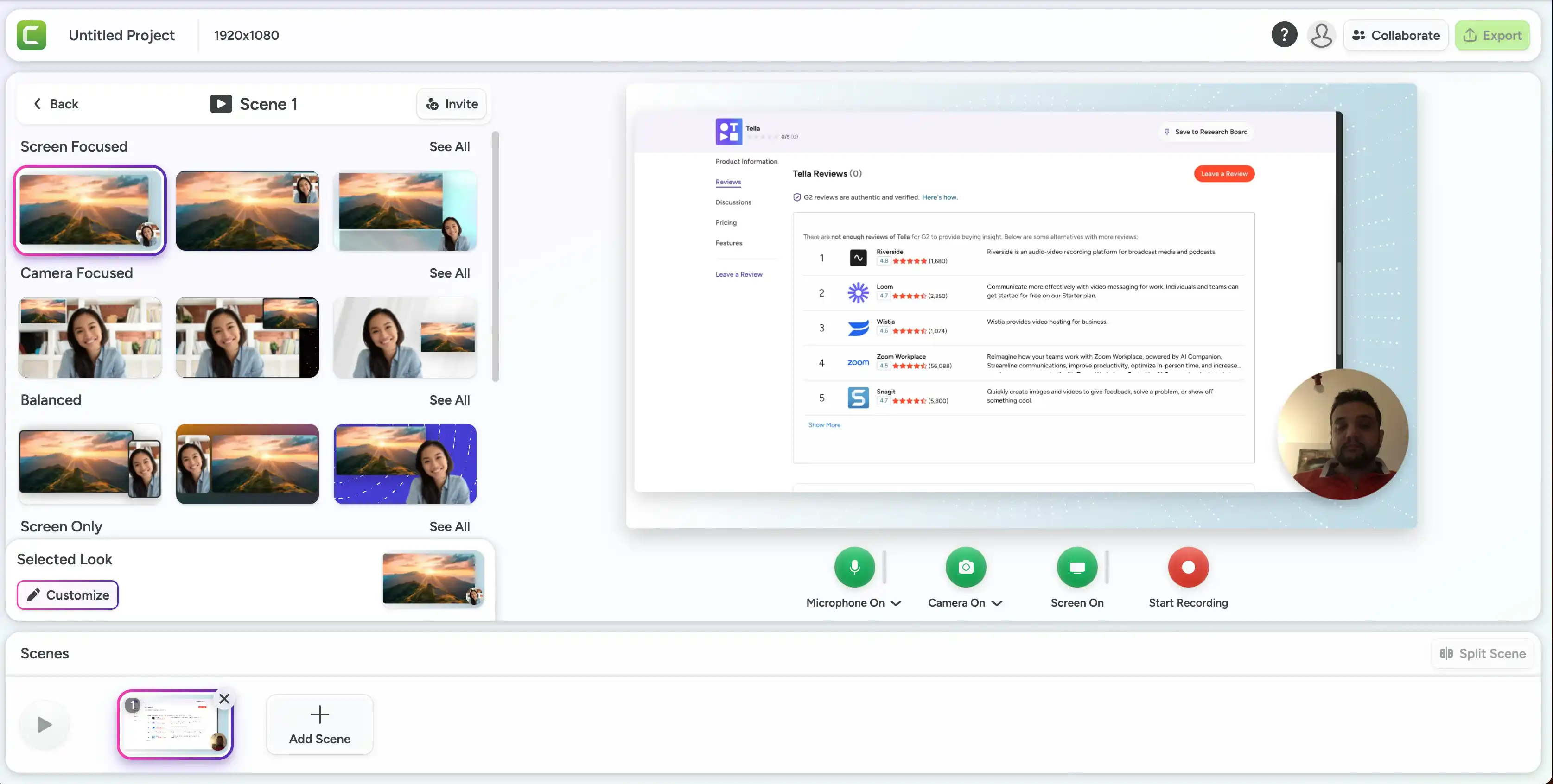Open the help question mark icon
This screenshot has height=784, width=1553.
coord(1284,35)
